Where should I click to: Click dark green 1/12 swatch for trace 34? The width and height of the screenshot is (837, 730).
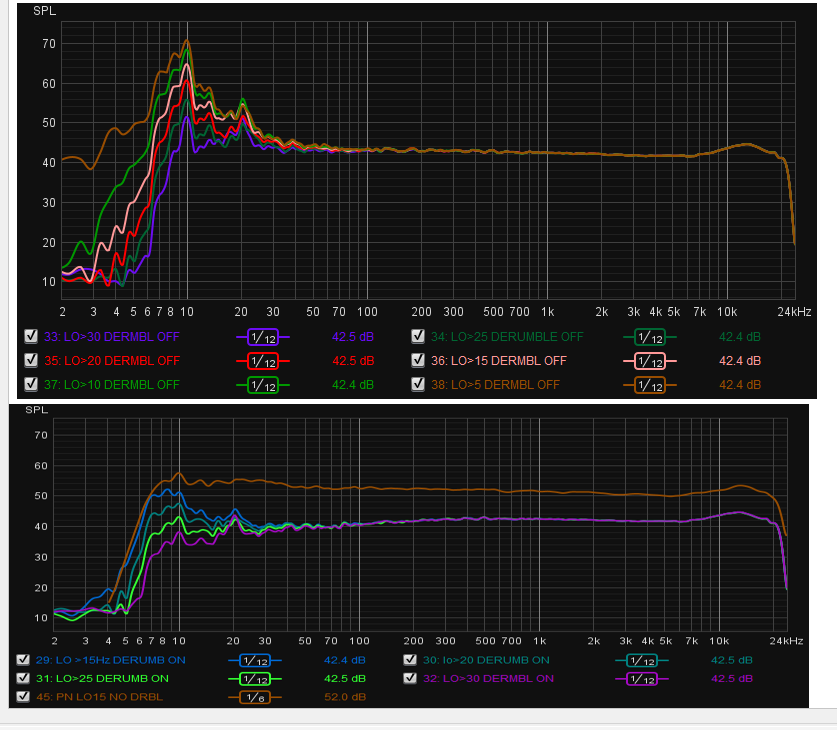[650, 337]
